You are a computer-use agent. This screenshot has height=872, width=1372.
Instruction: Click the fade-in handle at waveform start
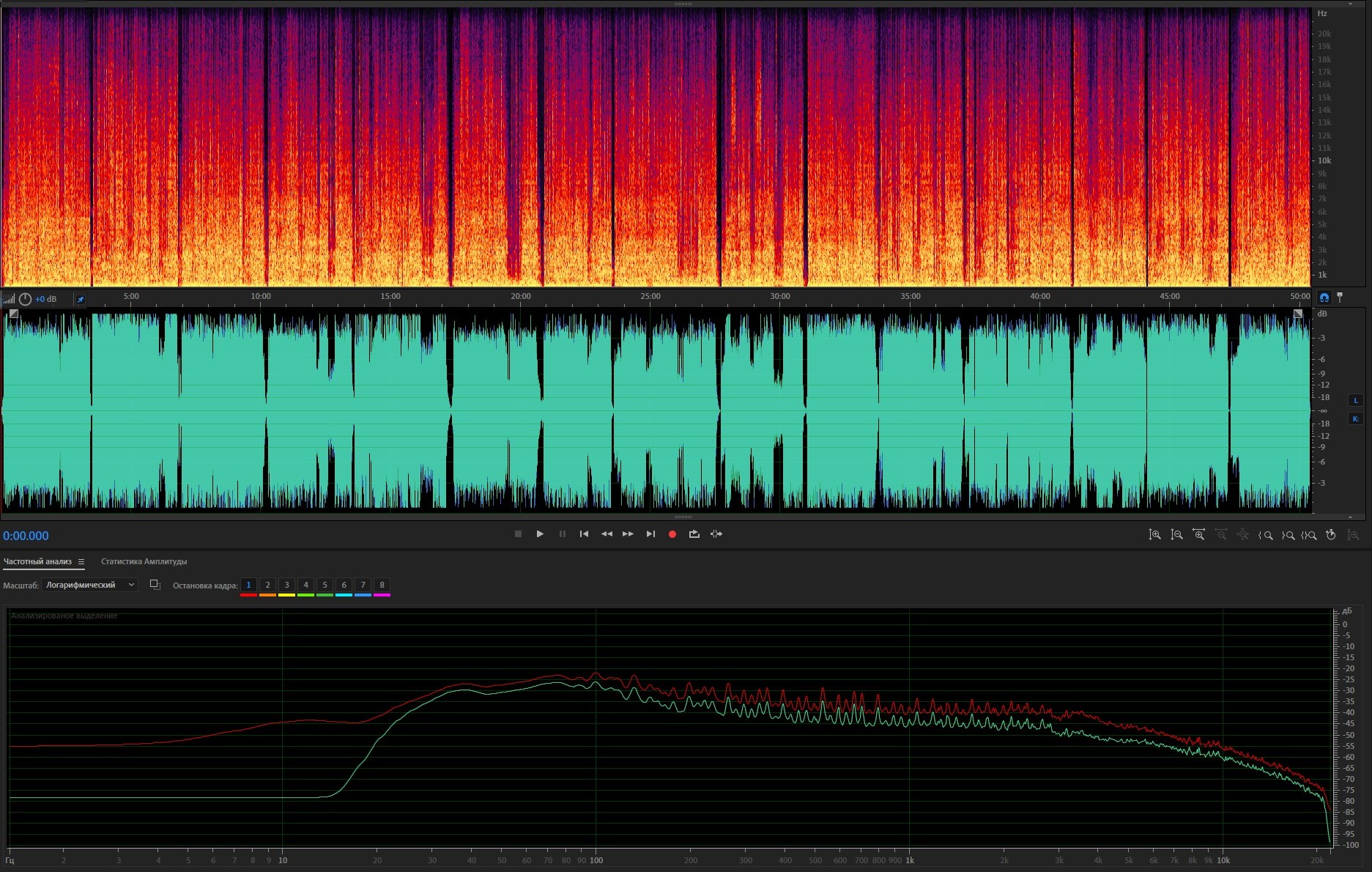(13, 314)
